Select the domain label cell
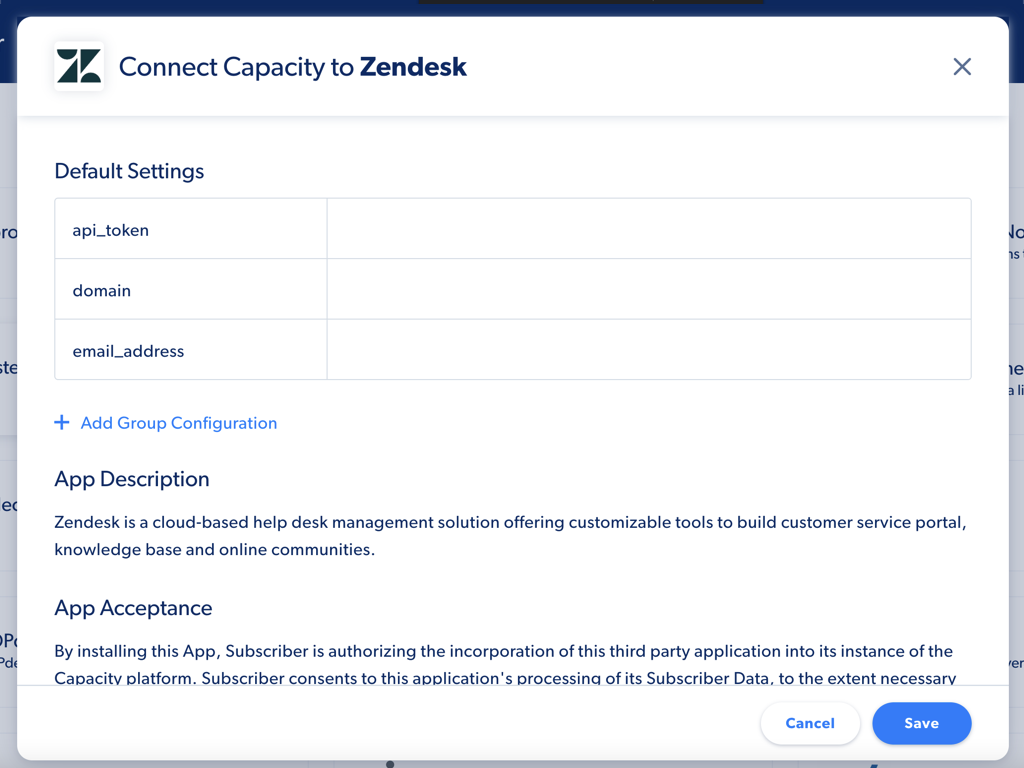 tap(191, 289)
